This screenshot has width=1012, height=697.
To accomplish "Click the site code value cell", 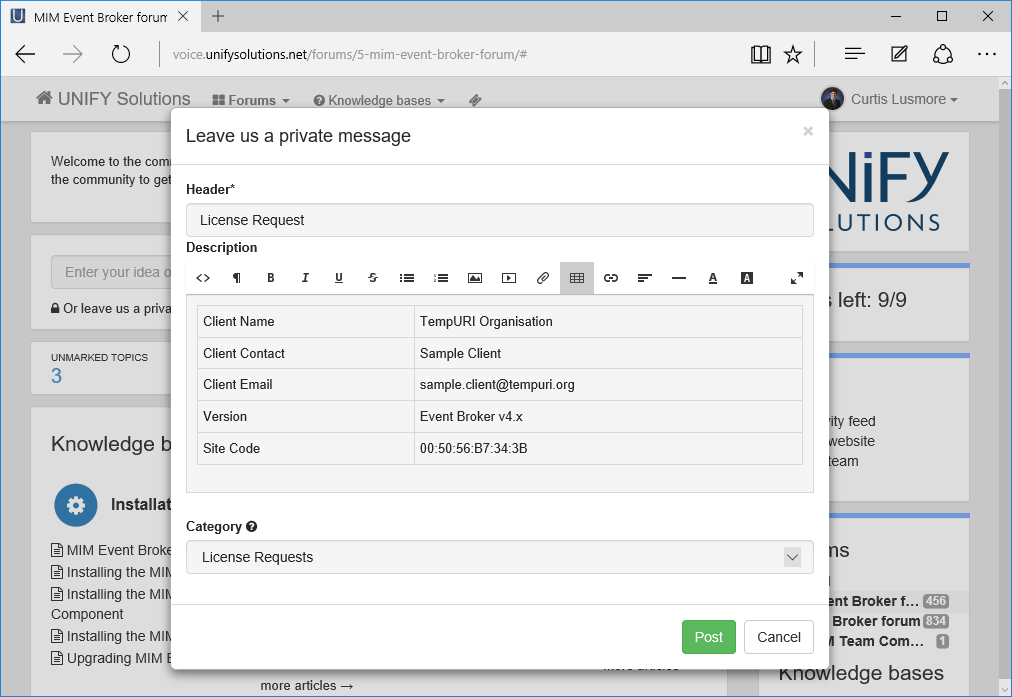I will 608,448.
